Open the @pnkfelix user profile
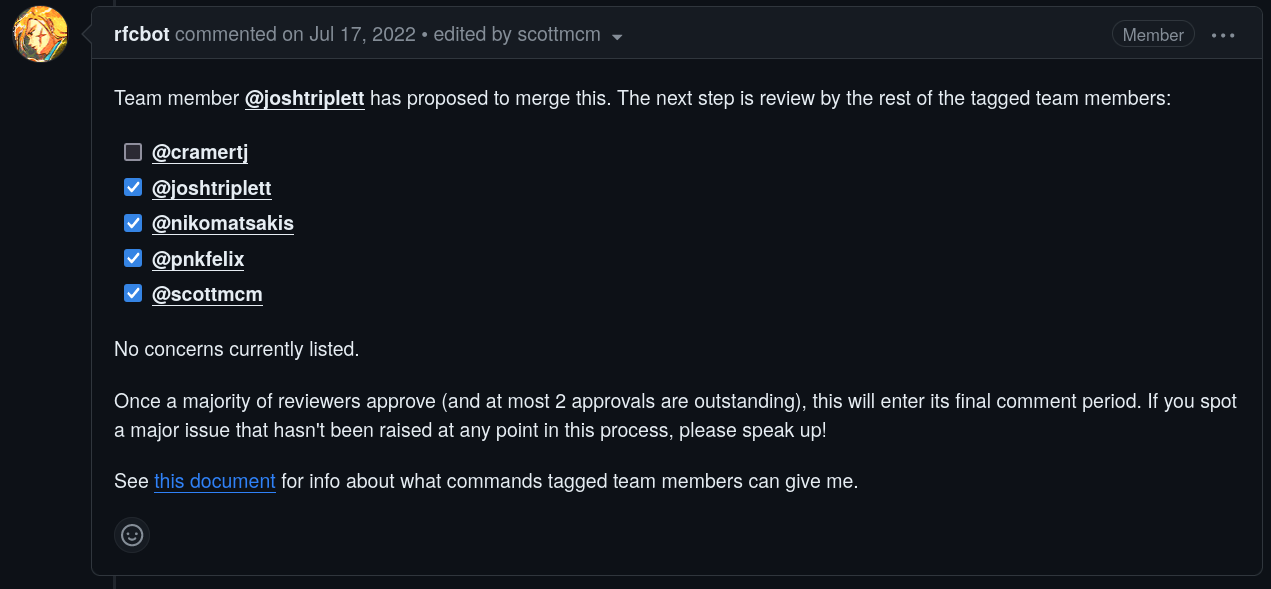This screenshot has width=1271, height=589. tap(198, 259)
